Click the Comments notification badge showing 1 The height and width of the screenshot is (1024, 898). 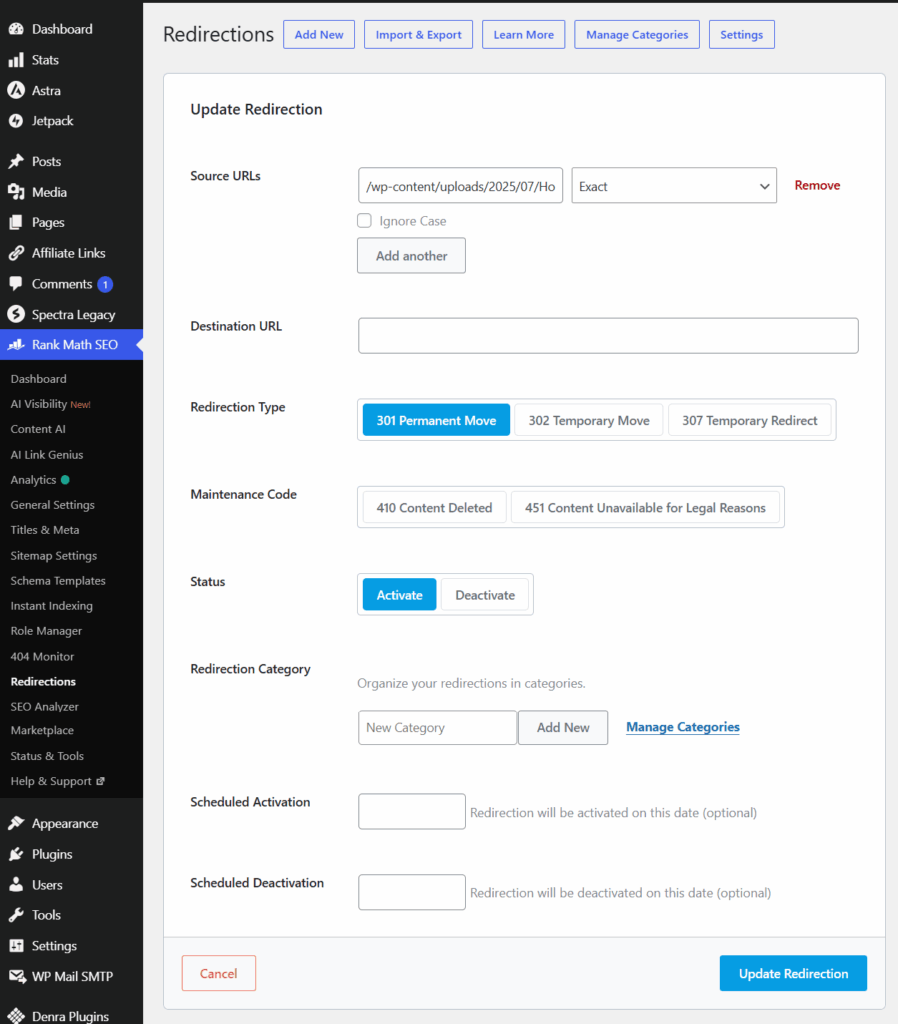(x=105, y=285)
